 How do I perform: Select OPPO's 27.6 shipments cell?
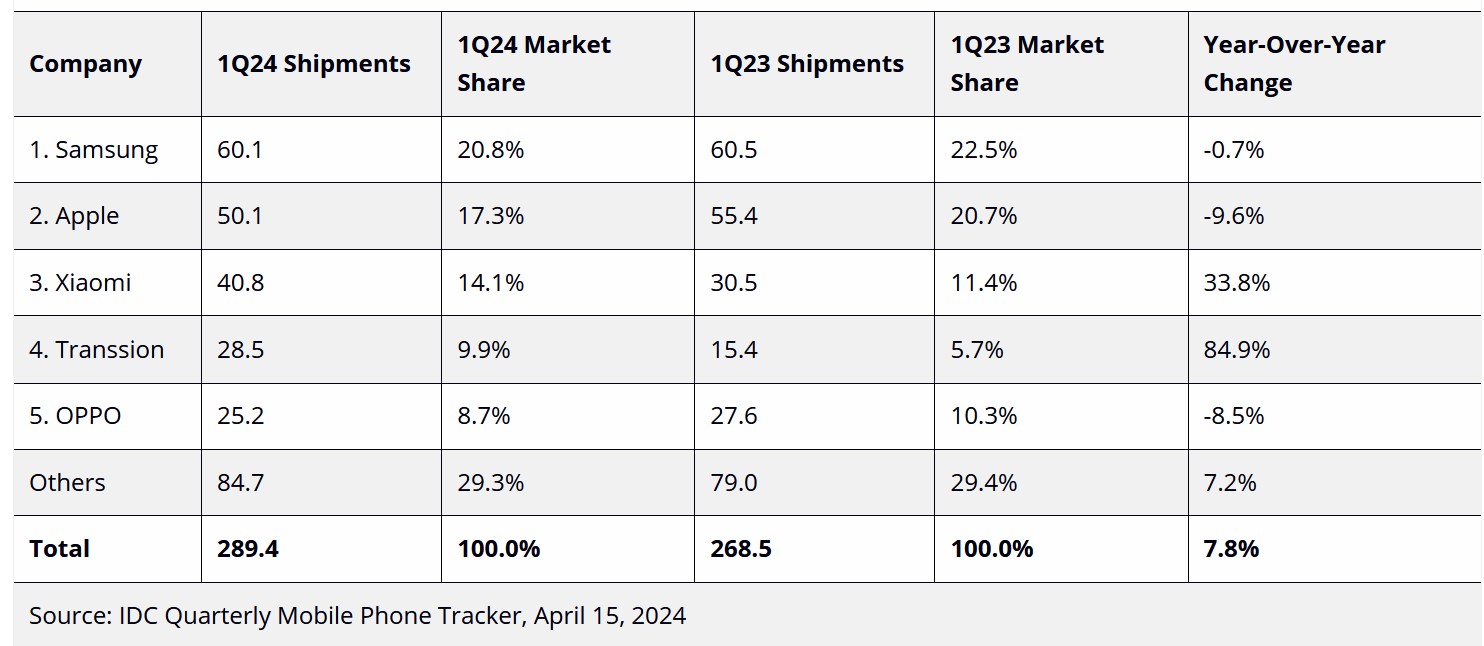(x=734, y=416)
